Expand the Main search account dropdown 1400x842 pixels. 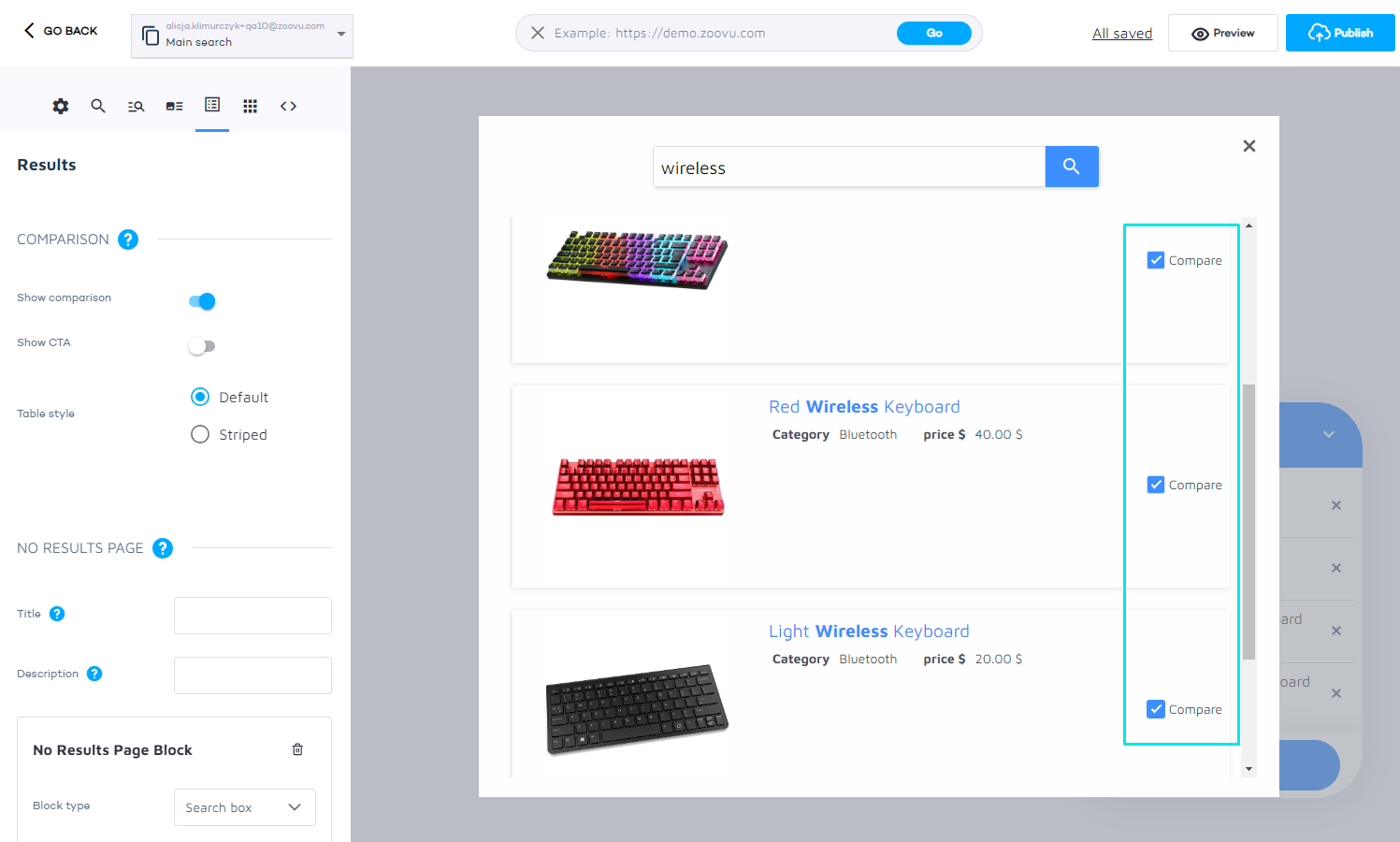coord(340,35)
